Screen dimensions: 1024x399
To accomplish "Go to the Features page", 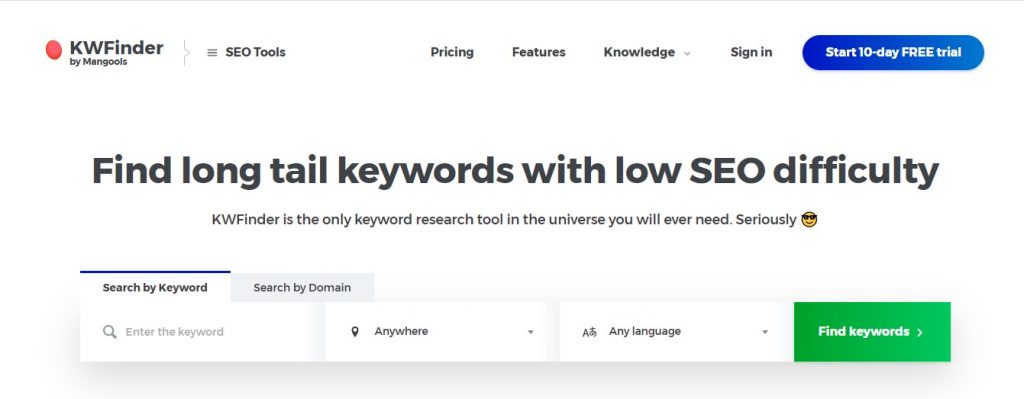I will 539,52.
